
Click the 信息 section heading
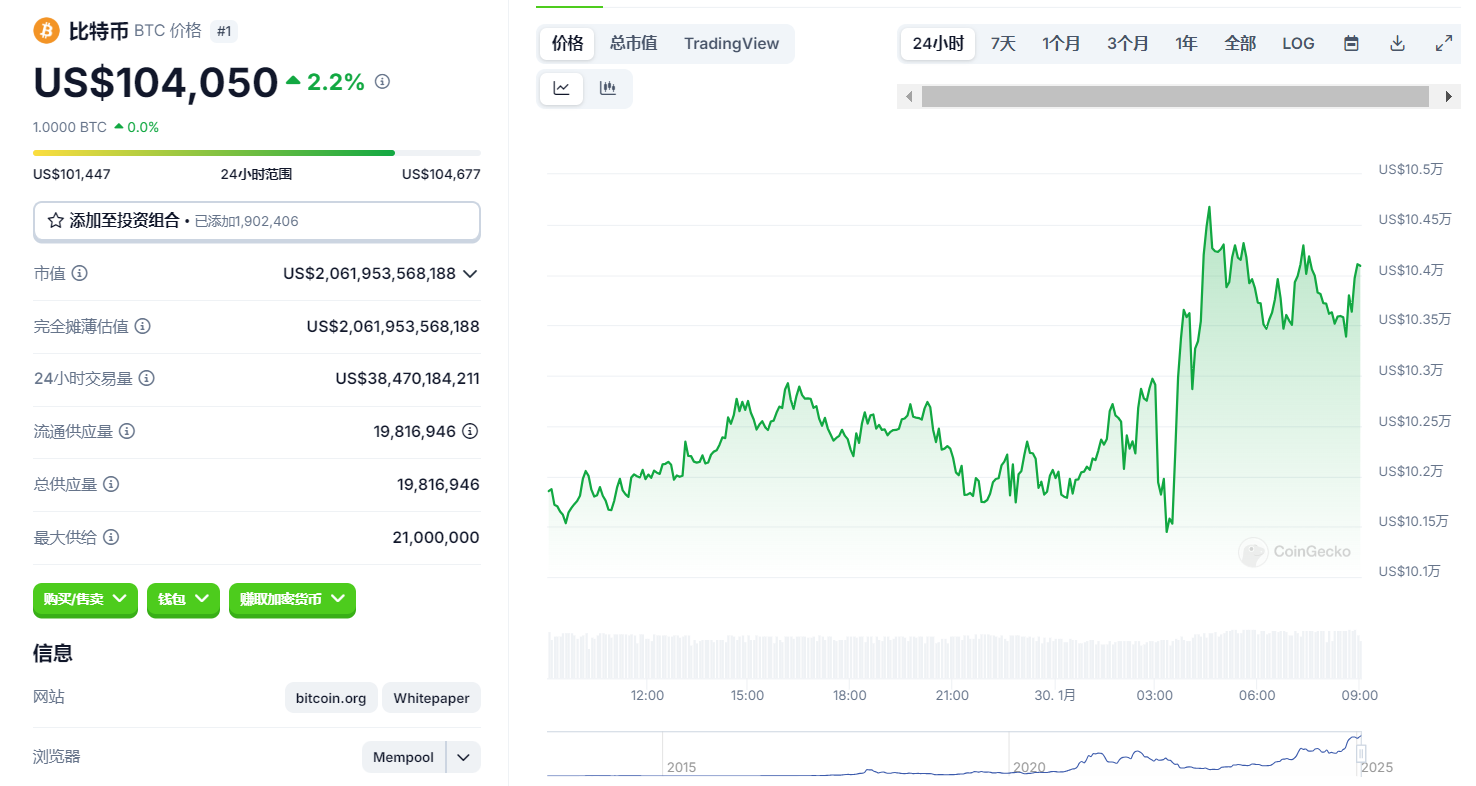coord(52,653)
